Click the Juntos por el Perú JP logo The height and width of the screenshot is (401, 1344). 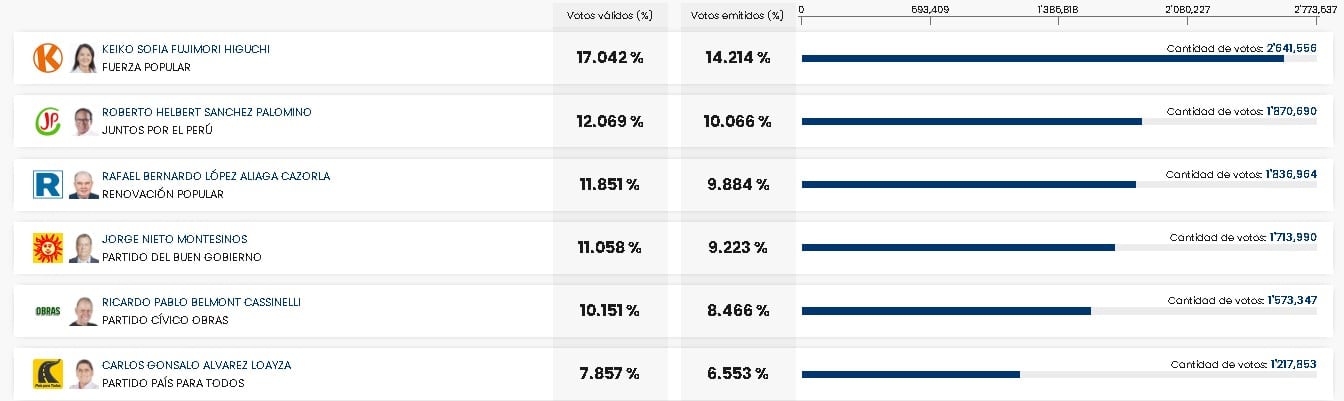pos(47,122)
